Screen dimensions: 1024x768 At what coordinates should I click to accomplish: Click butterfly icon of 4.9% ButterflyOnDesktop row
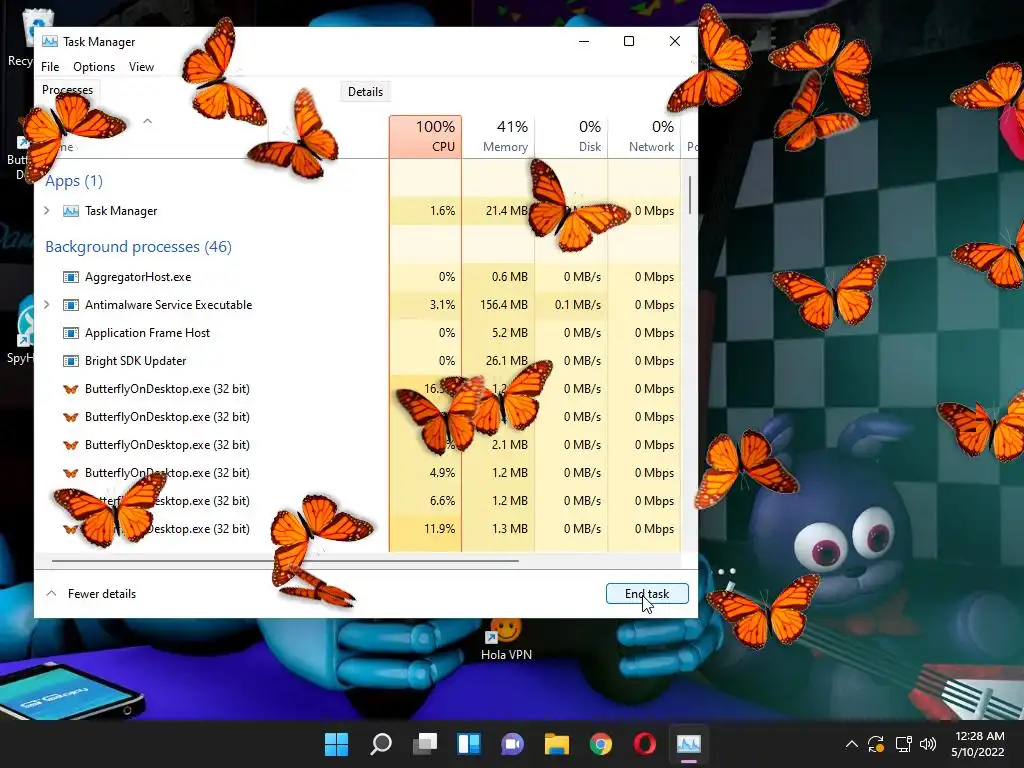[71, 473]
